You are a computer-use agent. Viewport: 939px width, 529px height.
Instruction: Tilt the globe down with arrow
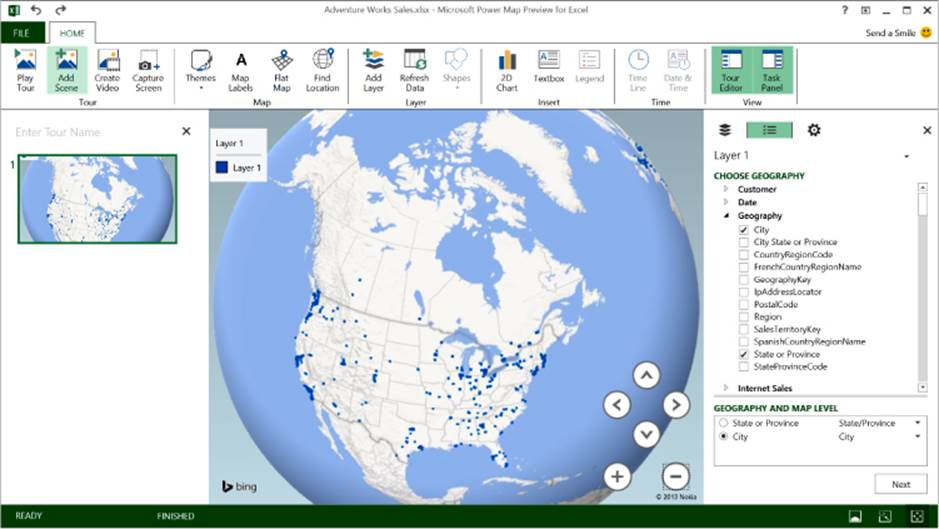[647, 434]
